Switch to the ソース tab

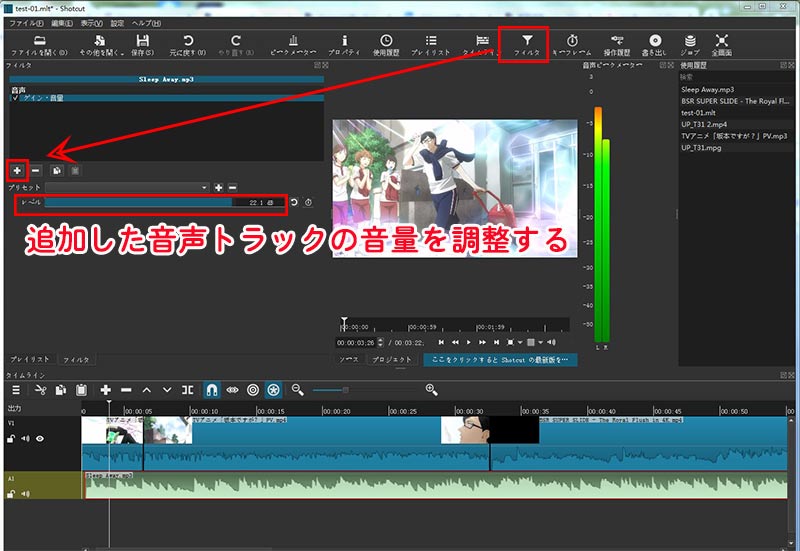pos(349,360)
